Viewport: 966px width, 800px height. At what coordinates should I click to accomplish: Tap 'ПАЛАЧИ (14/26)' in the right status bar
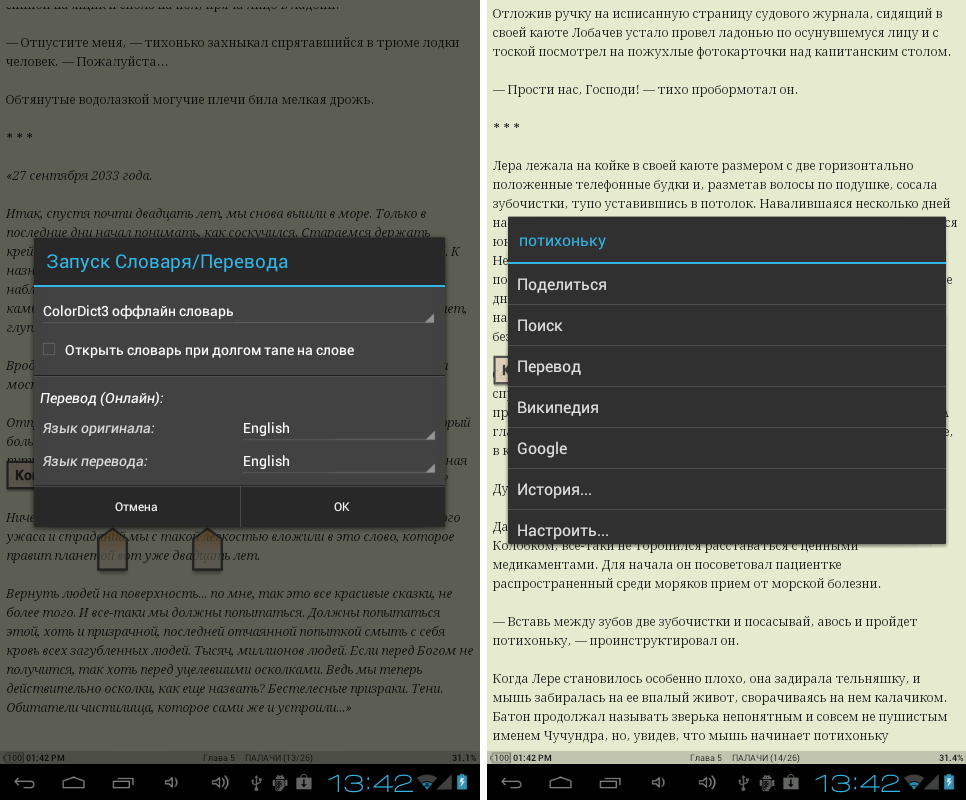click(766, 758)
